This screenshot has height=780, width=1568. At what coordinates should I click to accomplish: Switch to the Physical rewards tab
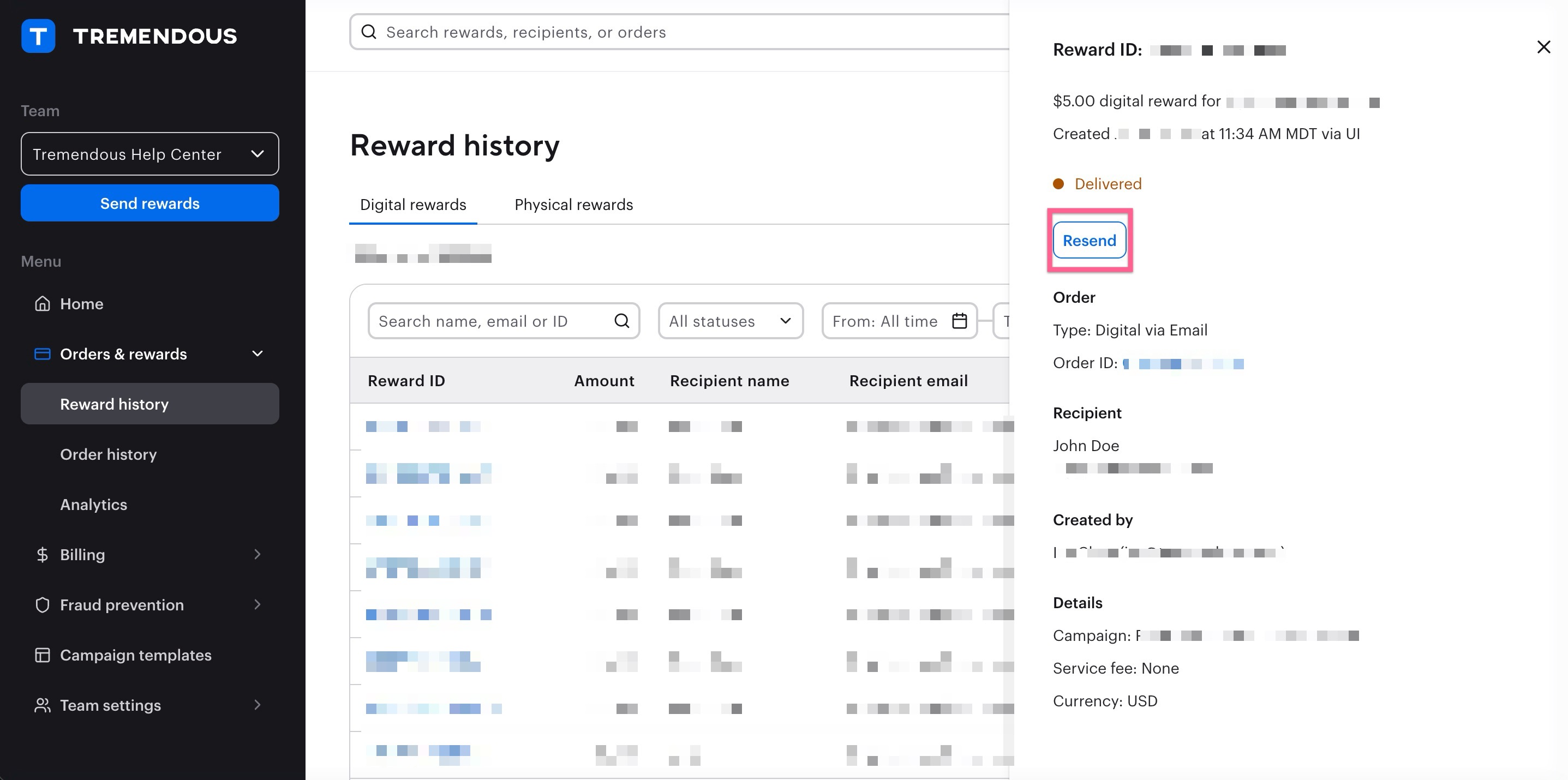573,205
